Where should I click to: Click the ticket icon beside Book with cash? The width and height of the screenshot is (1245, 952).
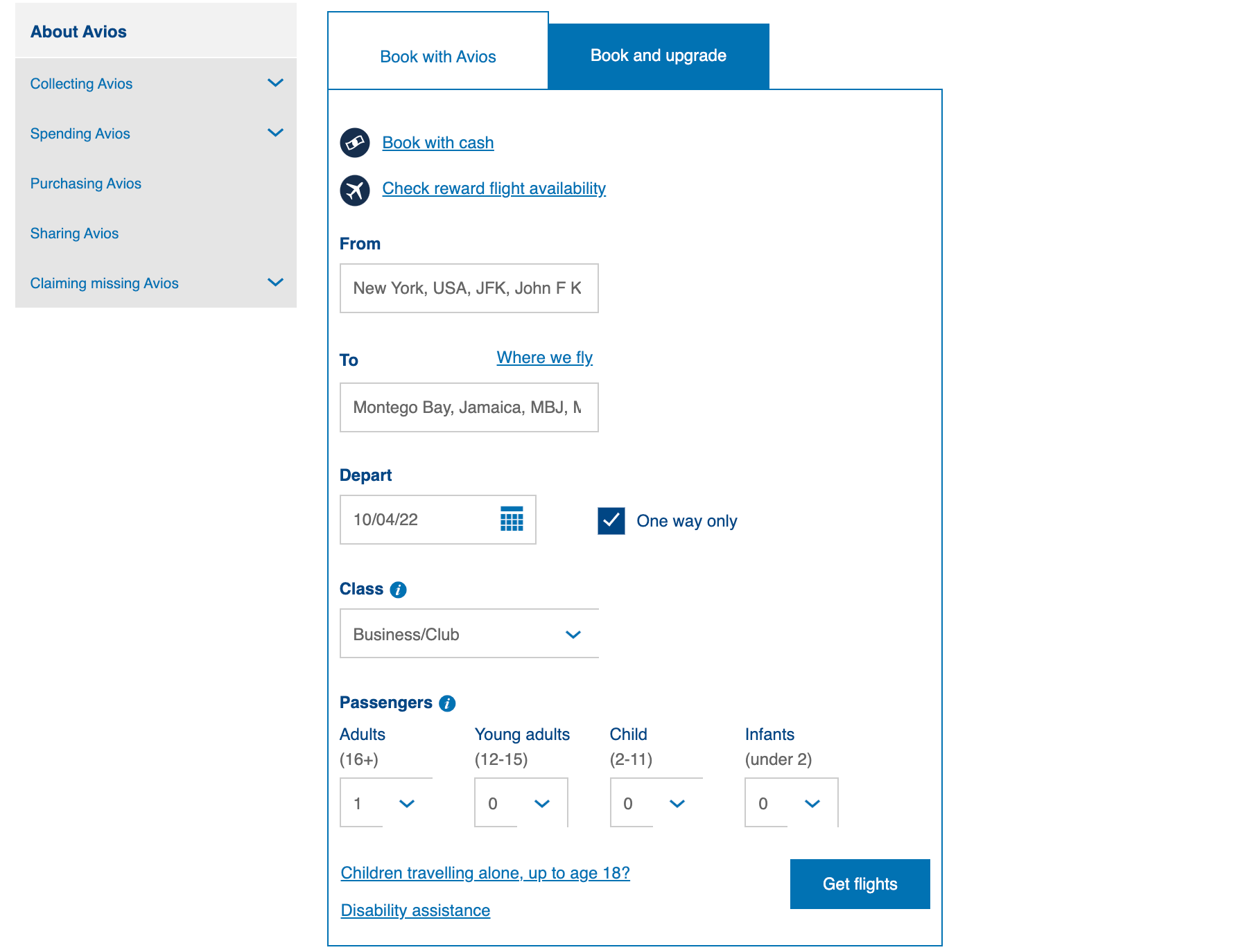click(x=355, y=143)
